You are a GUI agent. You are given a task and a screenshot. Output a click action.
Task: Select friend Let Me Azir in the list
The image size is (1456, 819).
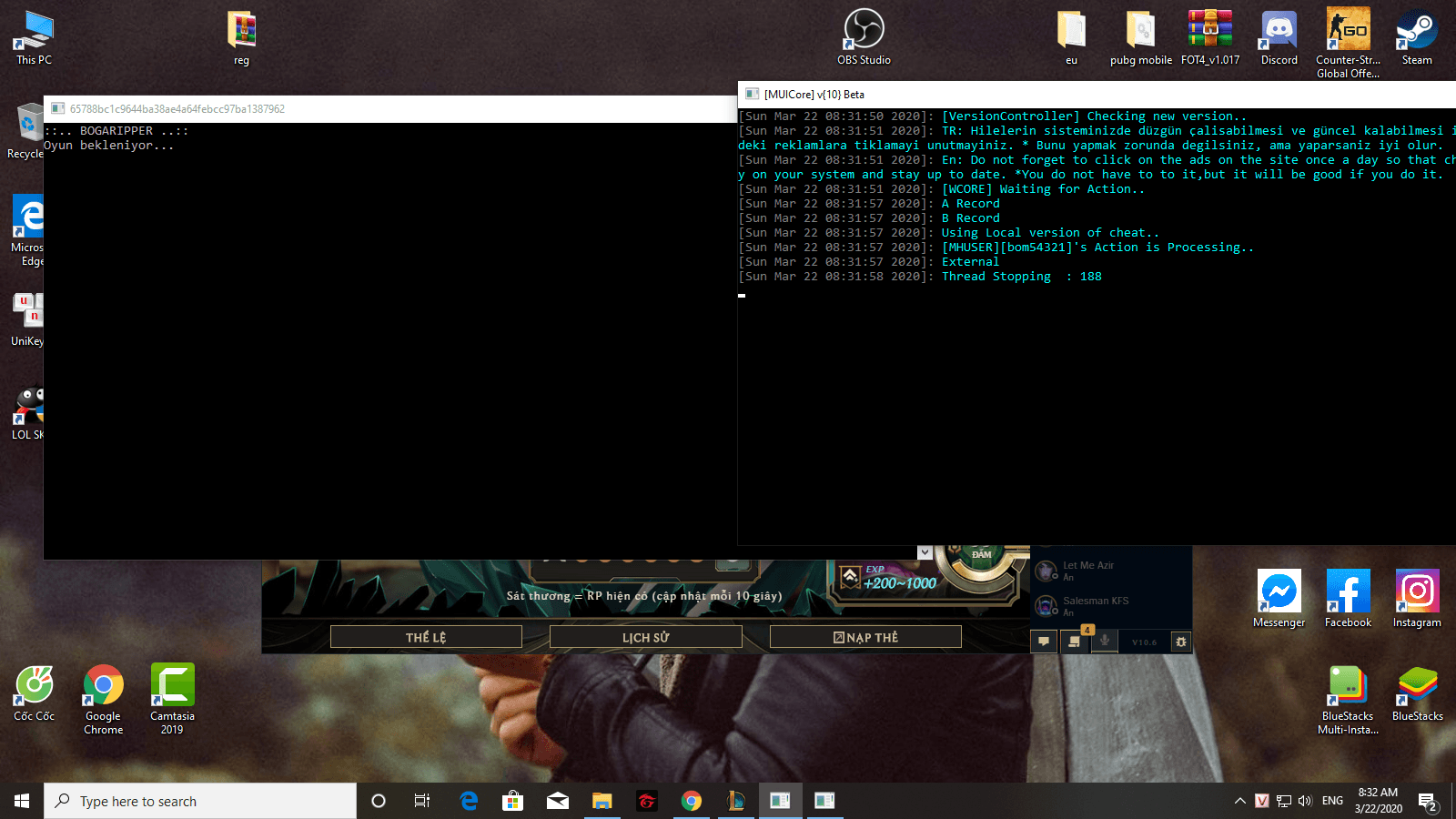click(1110, 571)
